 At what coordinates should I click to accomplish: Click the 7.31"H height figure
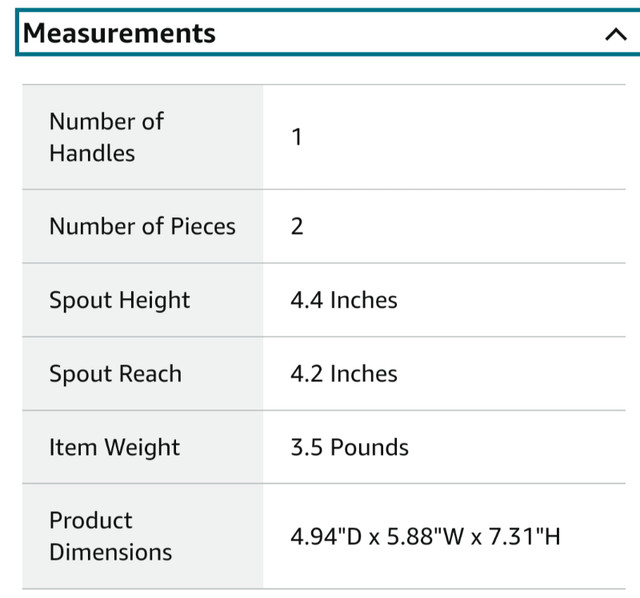pyautogui.click(x=523, y=537)
